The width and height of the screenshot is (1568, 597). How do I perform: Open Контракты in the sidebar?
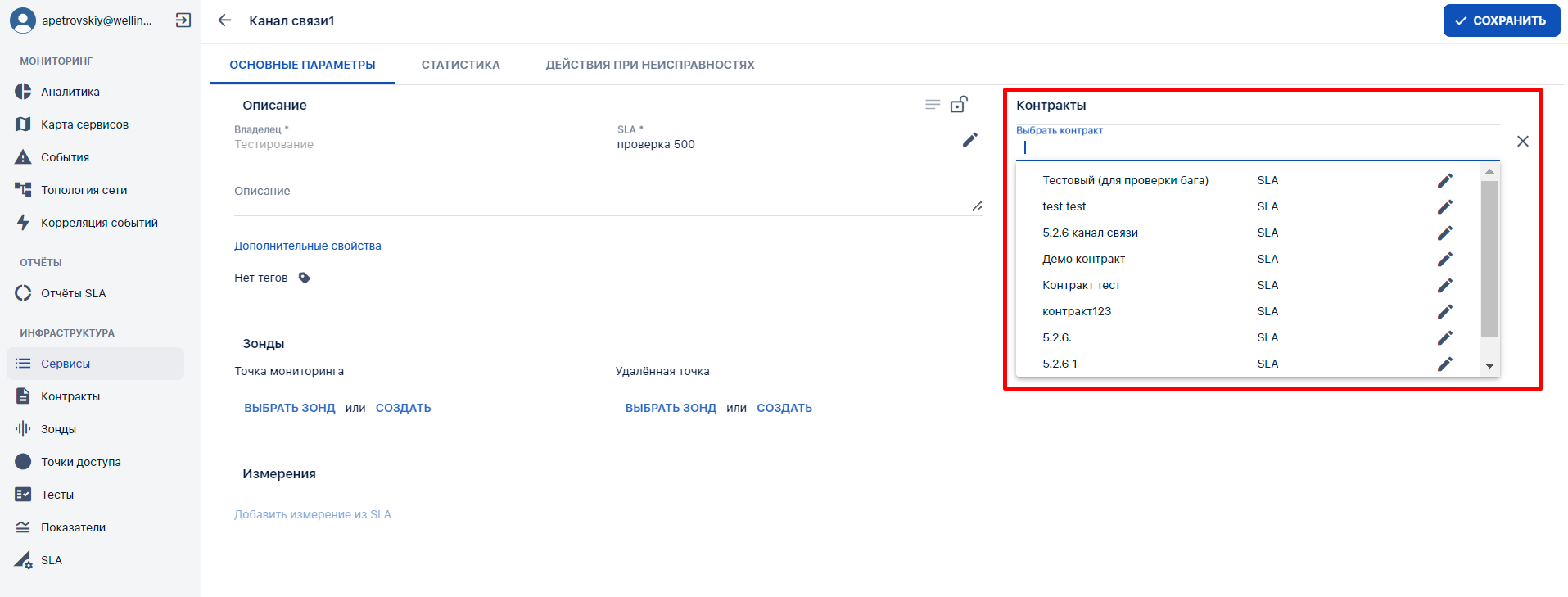(95, 396)
